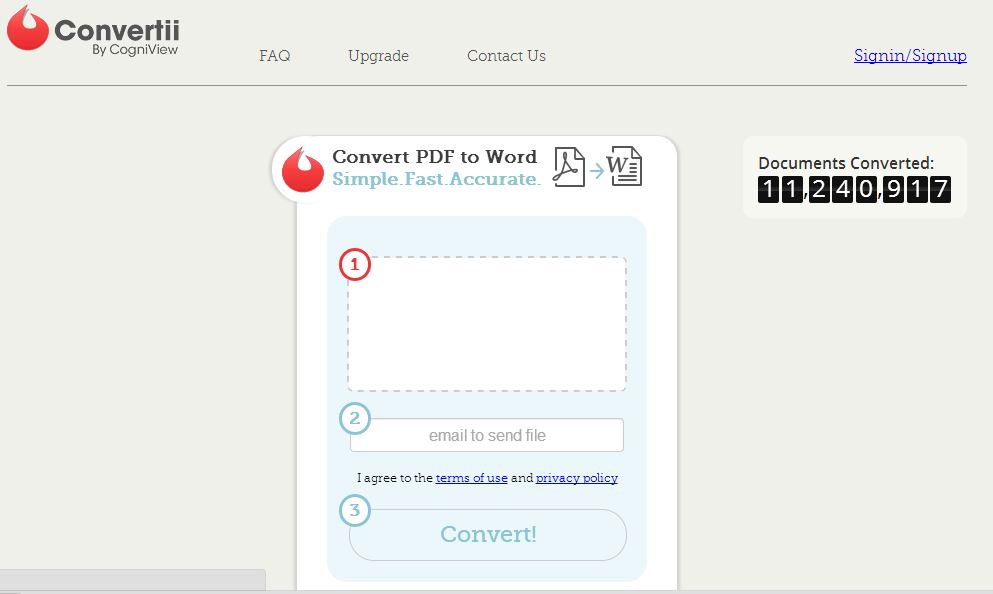
Task: Open the FAQ page
Action: 274,56
